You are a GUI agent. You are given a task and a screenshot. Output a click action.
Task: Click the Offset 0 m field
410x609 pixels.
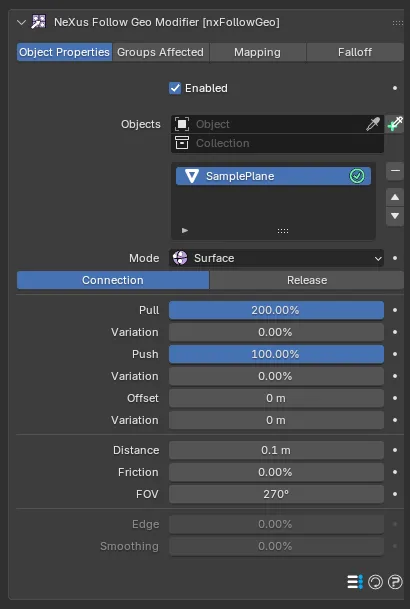tap(276, 398)
